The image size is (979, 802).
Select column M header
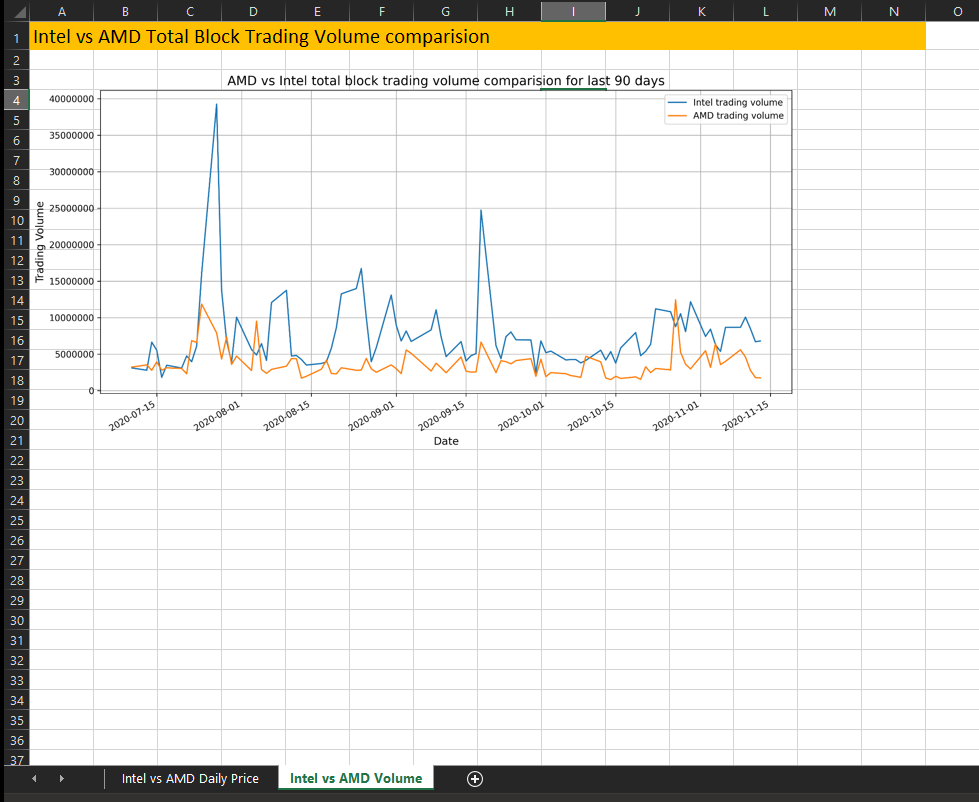830,11
